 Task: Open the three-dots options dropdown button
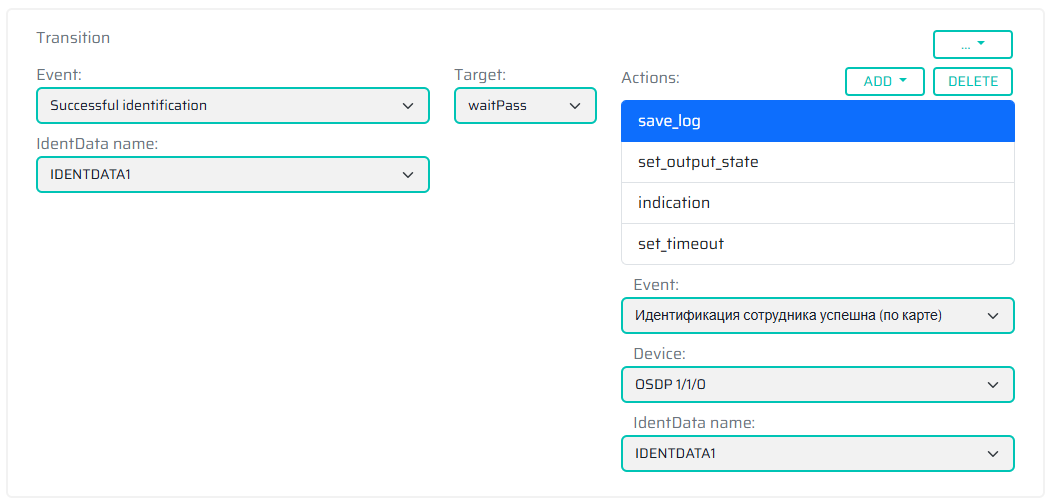972,44
